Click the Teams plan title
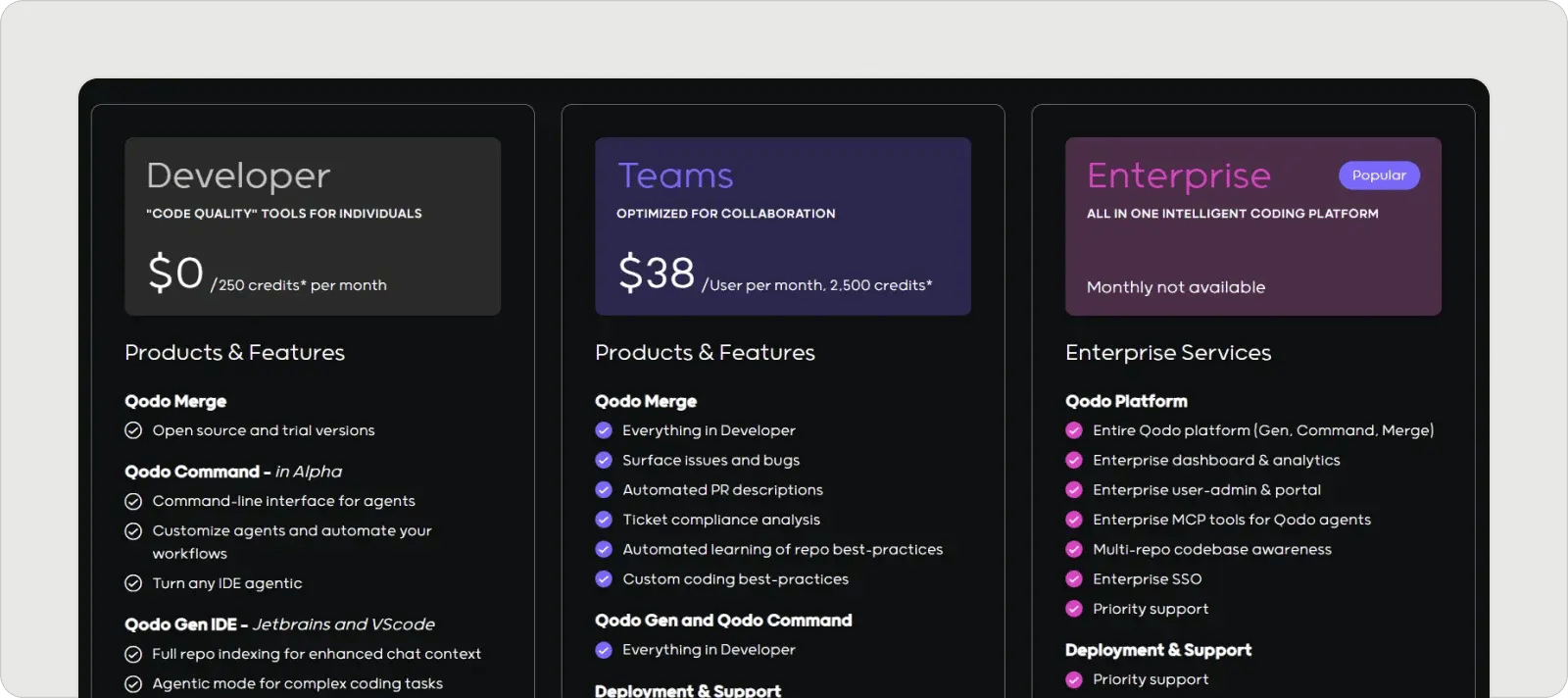The image size is (1568, 698). coord(675,175)
